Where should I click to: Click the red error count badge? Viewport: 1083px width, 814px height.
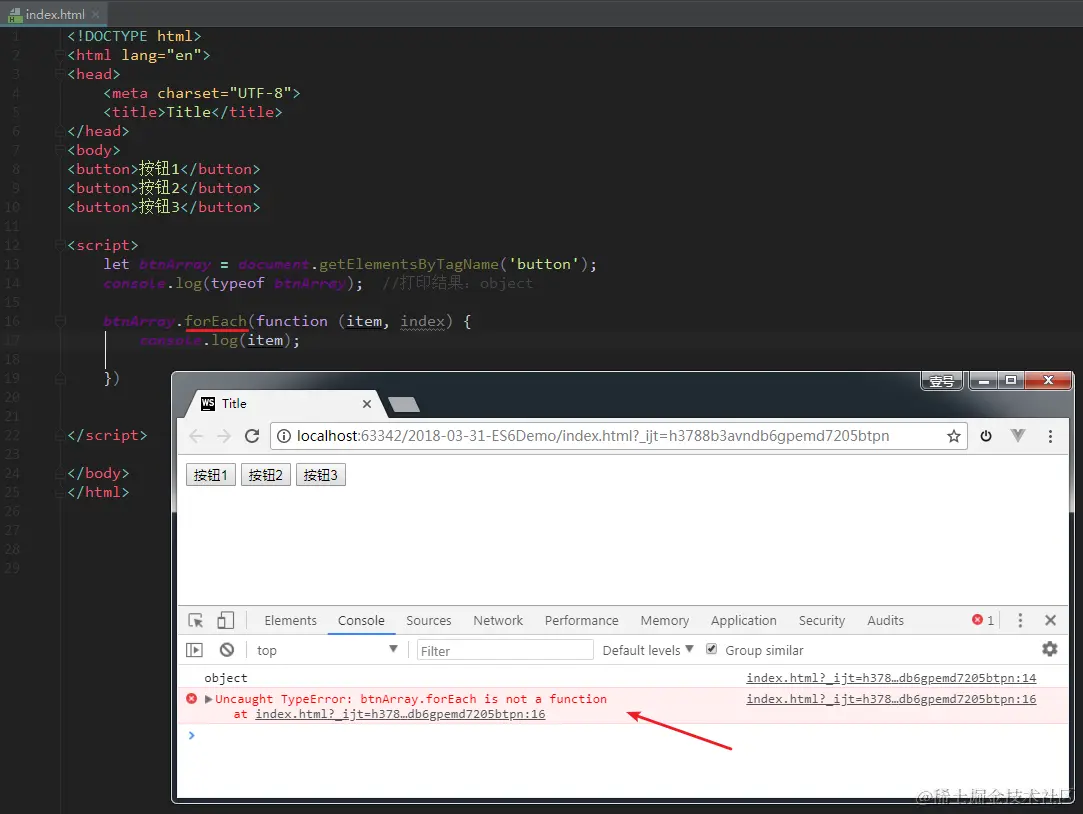pos(983,620)
